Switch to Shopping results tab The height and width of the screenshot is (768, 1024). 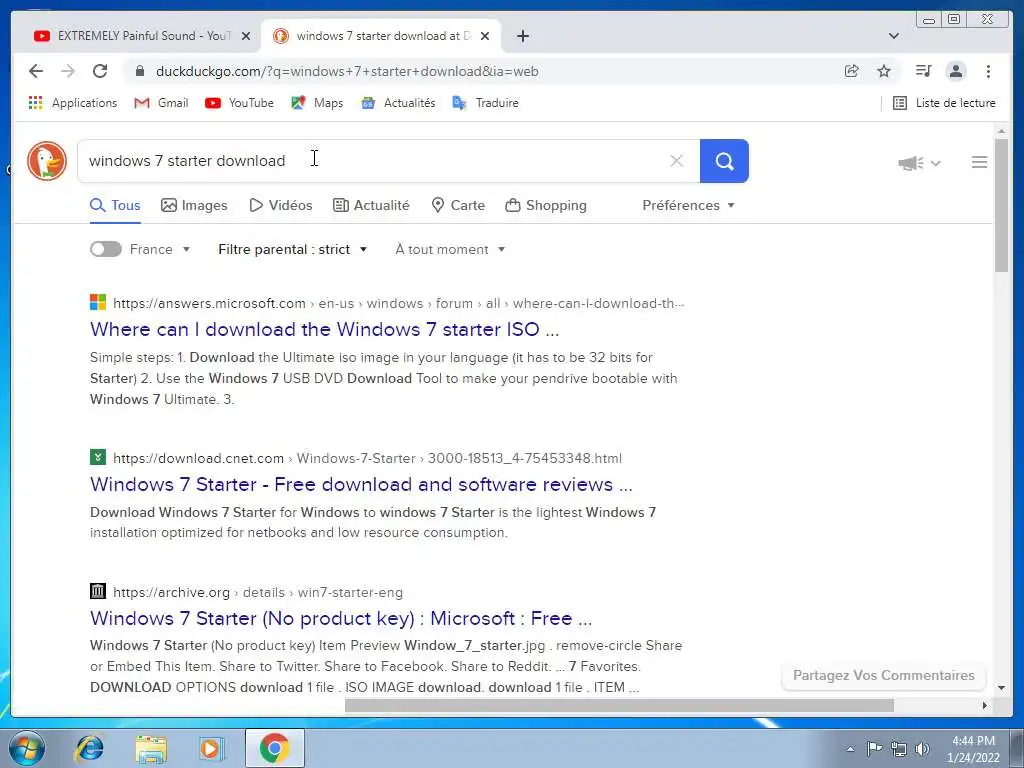point(546,205)
